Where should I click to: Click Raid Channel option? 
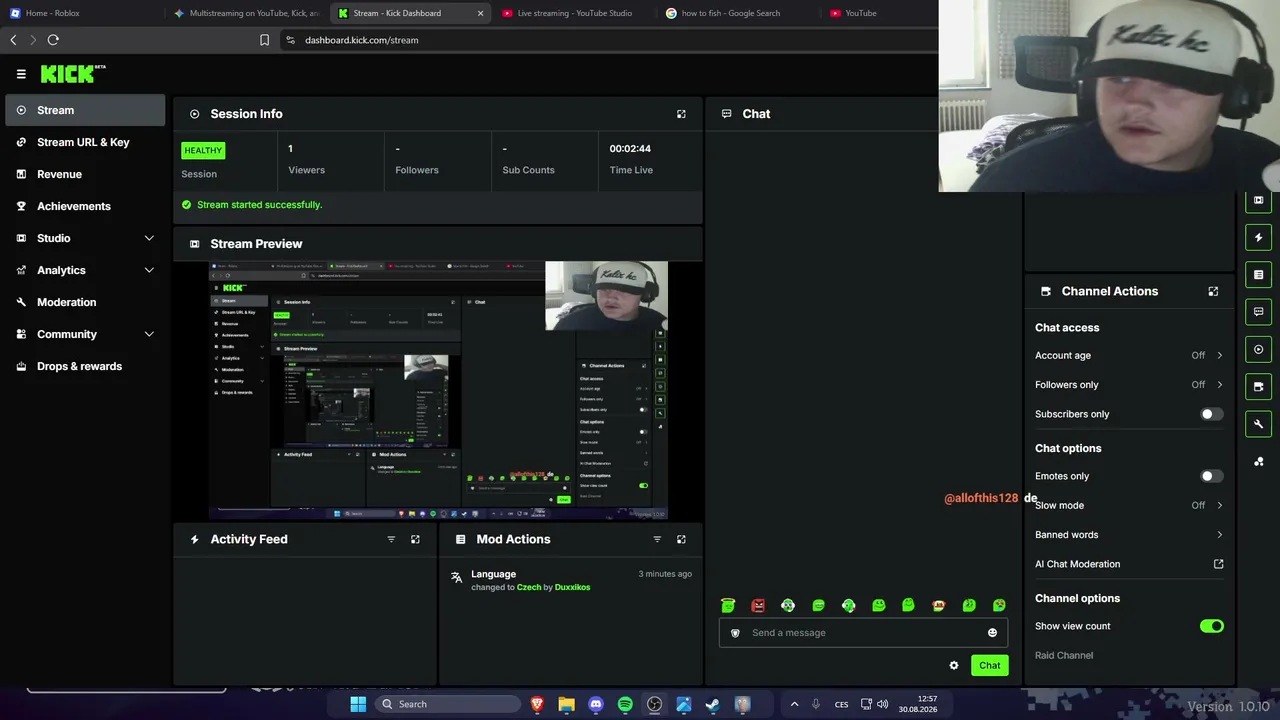[x=1064, y=656]
